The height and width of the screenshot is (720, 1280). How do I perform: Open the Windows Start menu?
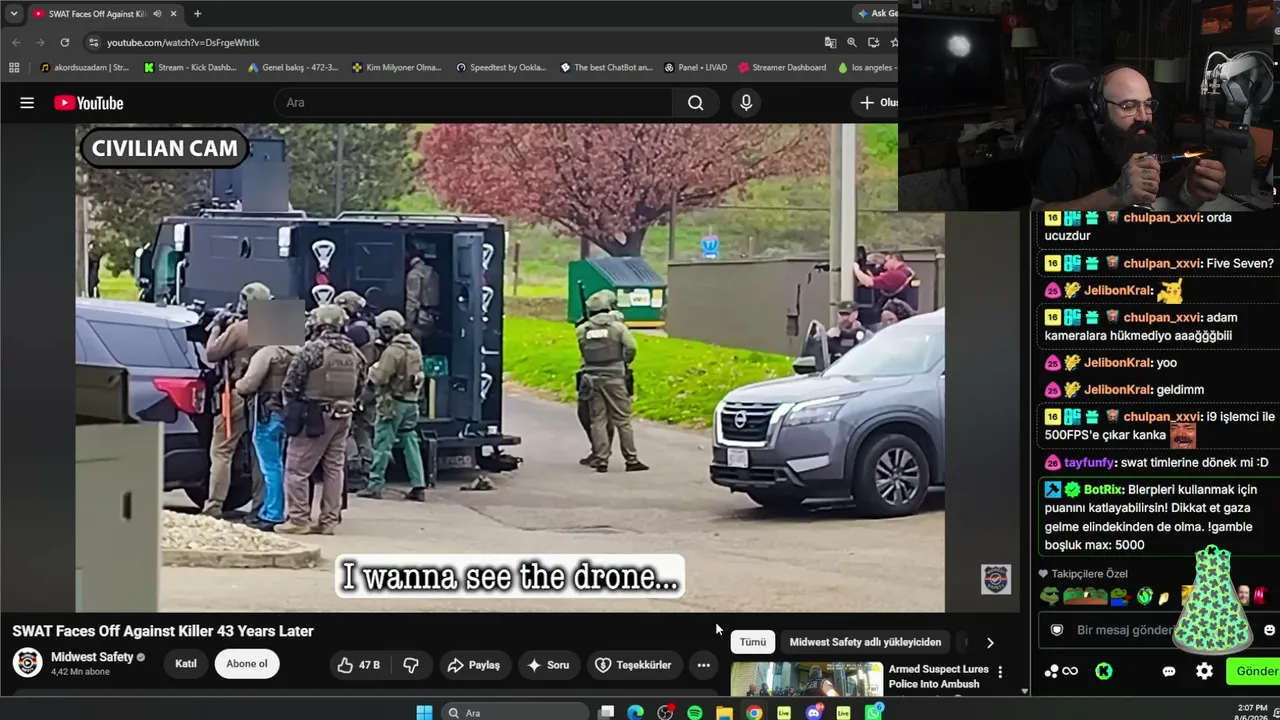pyautogui.click(x=424, y=713)
